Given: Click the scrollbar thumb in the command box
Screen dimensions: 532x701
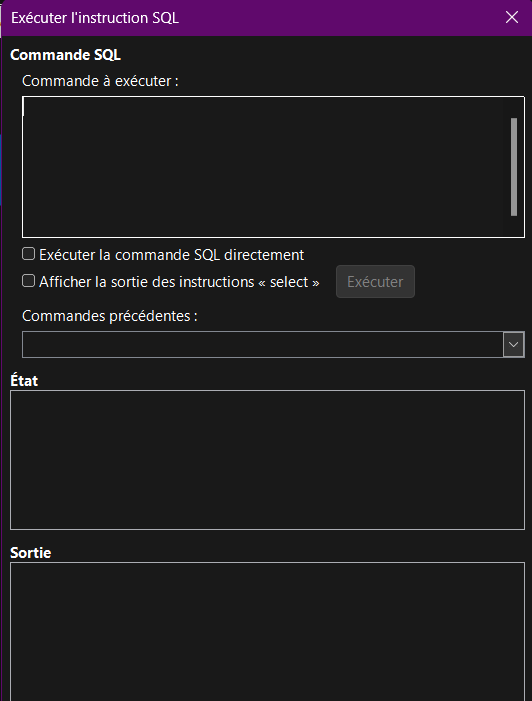Looking at the screenshot, I should click(x=514, y=167).
